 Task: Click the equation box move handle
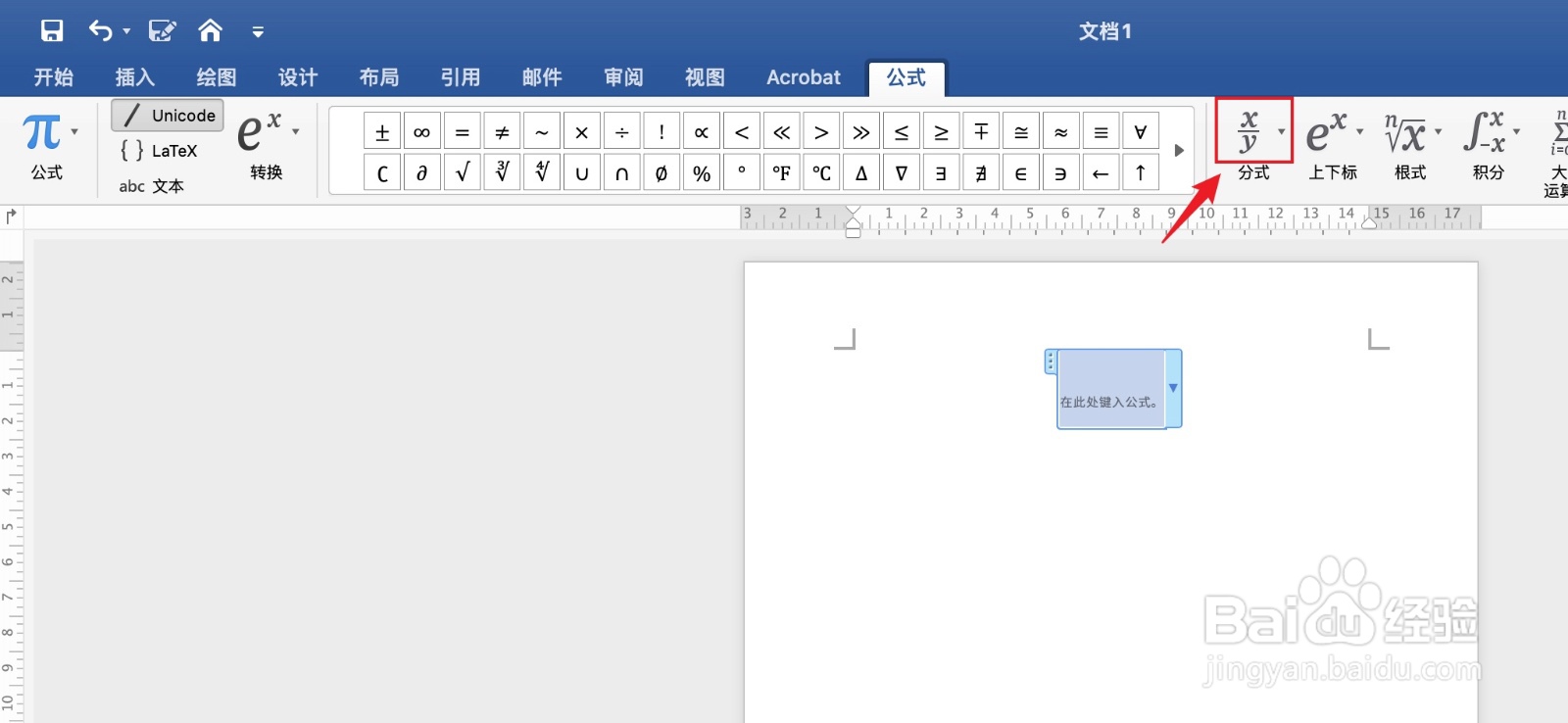tap(1051, 361)
